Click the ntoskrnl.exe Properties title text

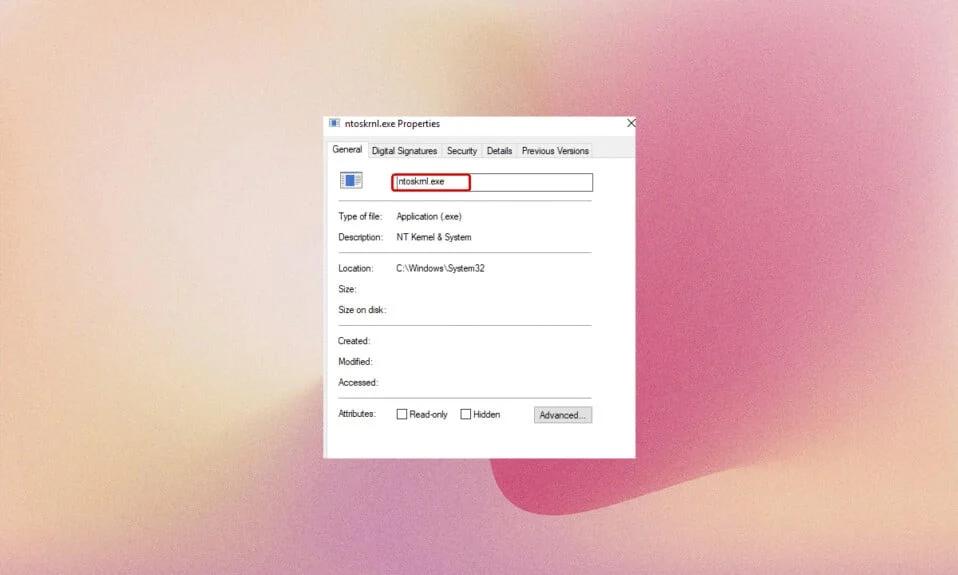[392, 123]
